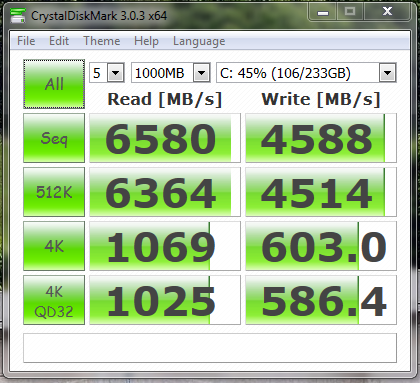Viewport: 420px width, 383px height.
Task: Open the Edit menu
Action: tap(59, 41)
